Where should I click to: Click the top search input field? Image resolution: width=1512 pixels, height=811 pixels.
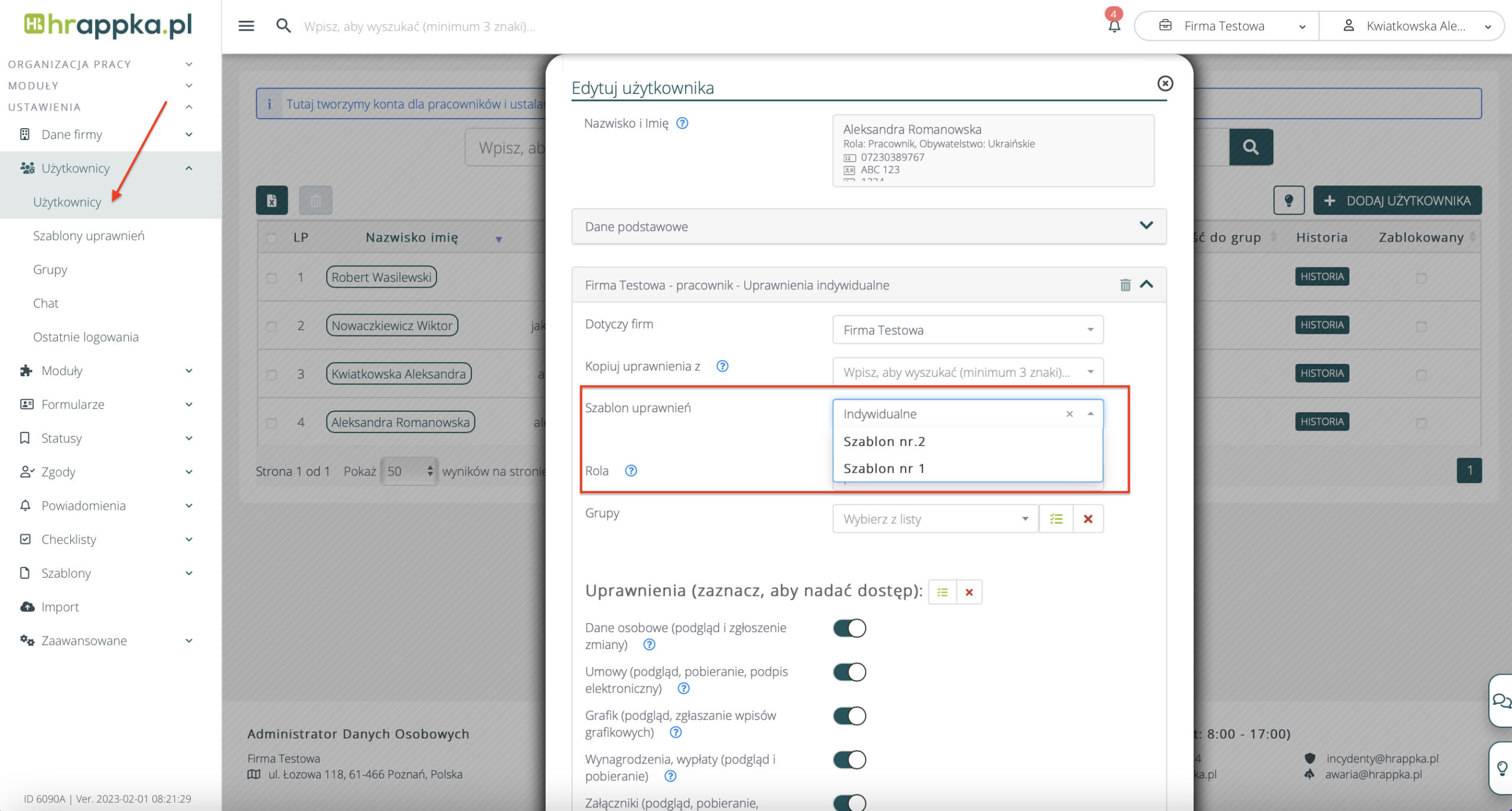point(419,26)
